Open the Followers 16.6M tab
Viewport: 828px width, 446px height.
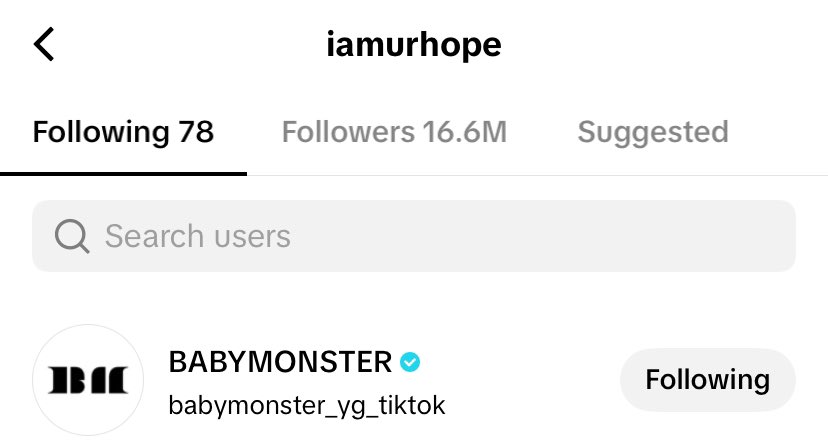coord(394,132)
